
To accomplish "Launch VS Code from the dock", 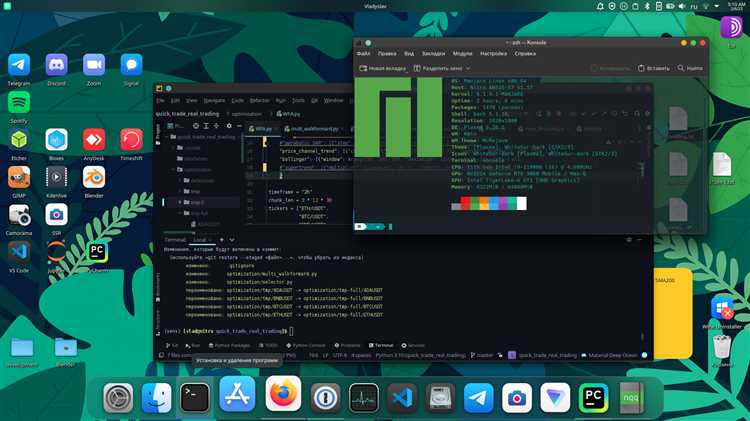I will click(x=402, y=398).
